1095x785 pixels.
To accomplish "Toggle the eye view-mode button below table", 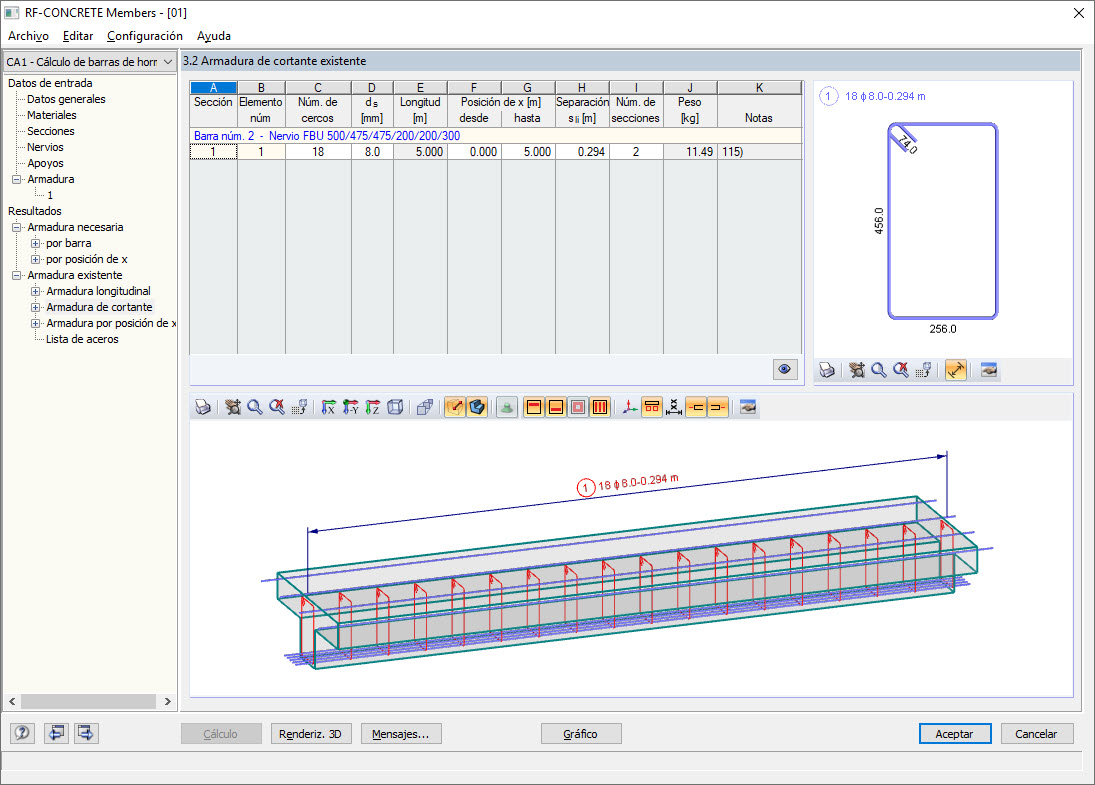I will (785, 369).
